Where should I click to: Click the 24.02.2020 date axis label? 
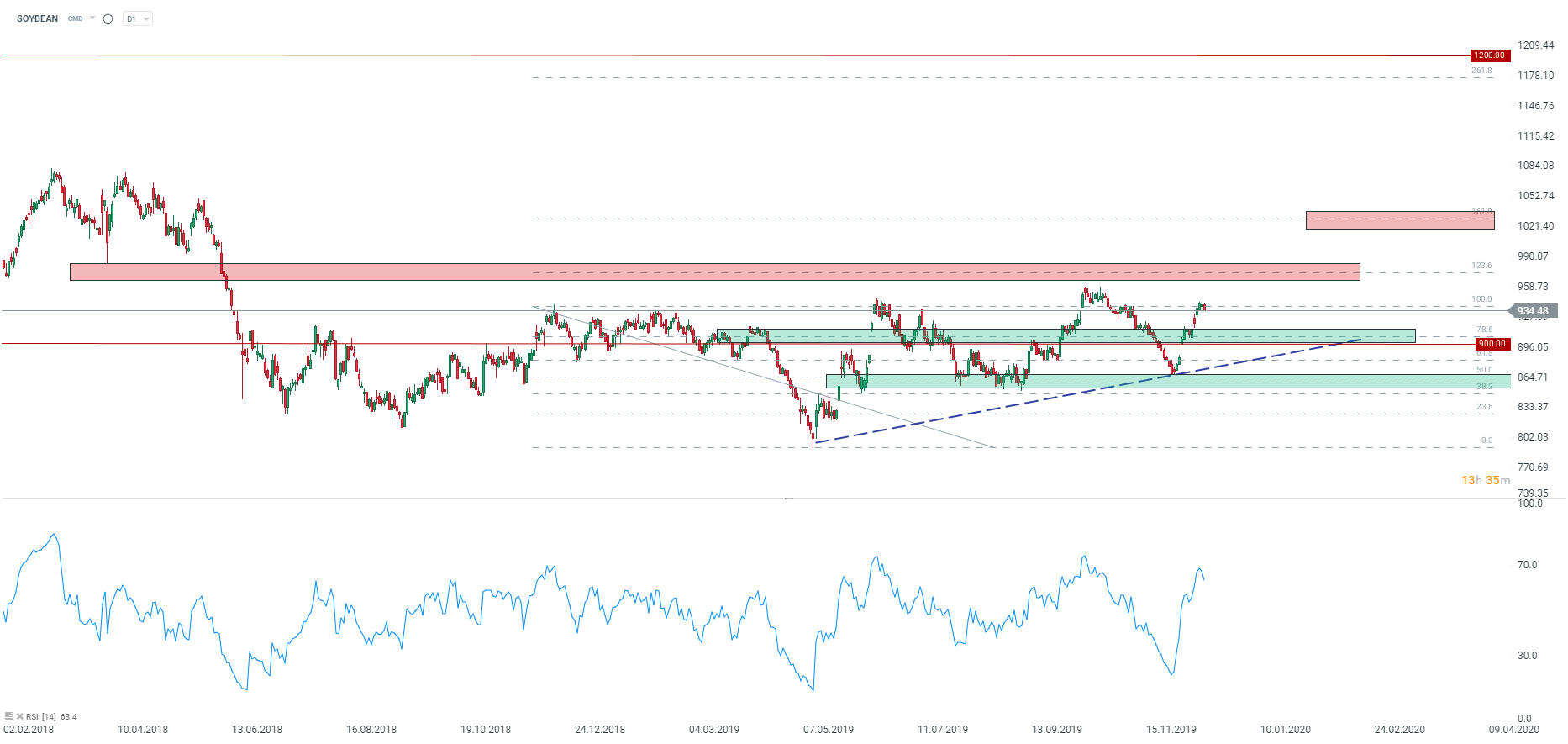[x=1400, y=730]
